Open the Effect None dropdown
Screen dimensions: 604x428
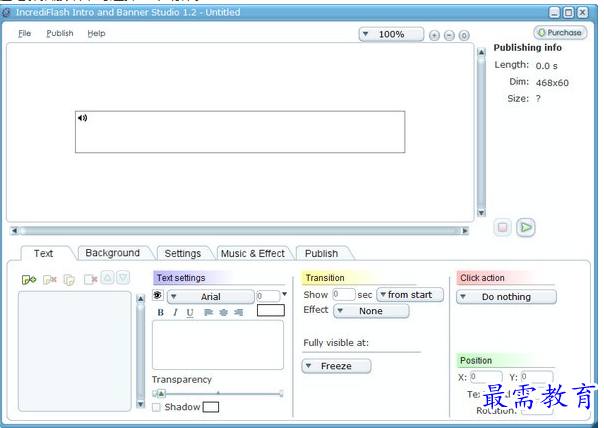coord(371,311)
